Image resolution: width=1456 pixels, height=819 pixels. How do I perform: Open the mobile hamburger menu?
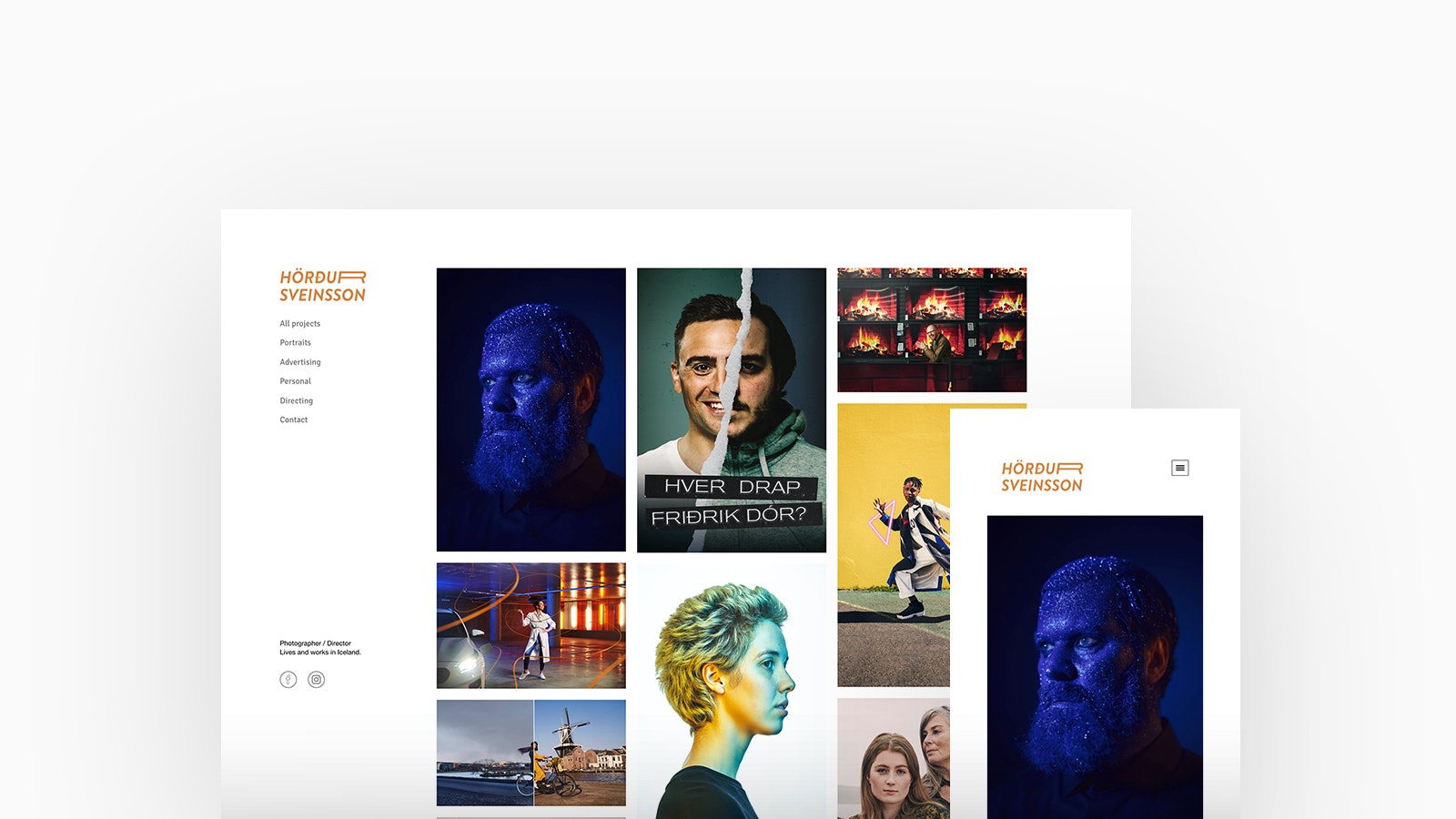(1179, 468)
